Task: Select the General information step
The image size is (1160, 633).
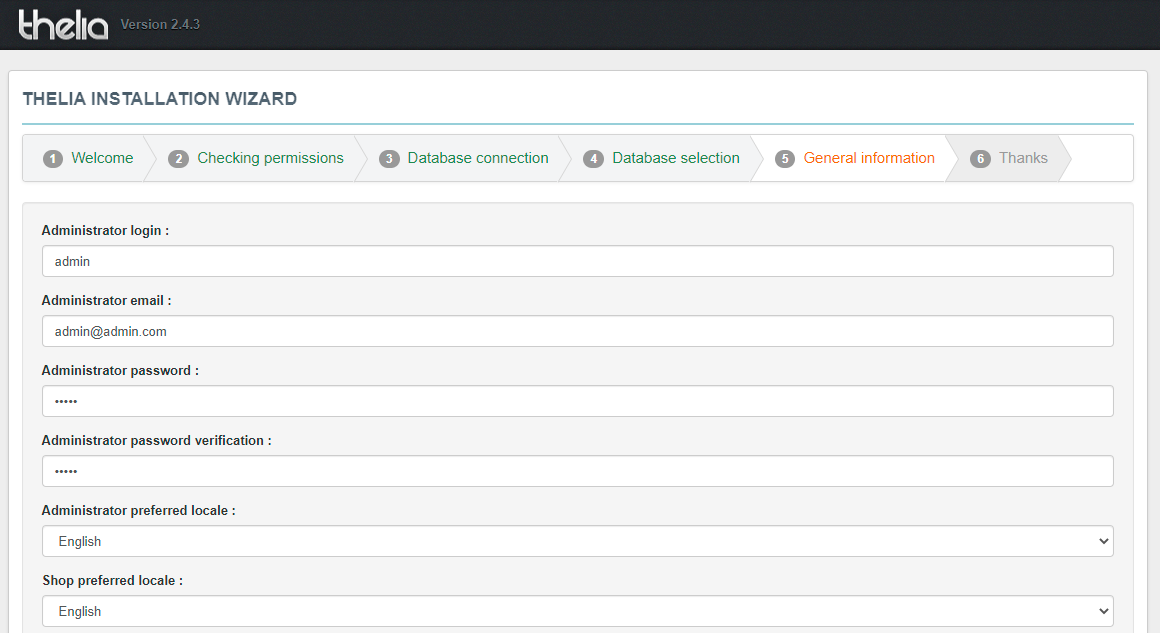Action: pyautogui.click(x=868, y=158)
